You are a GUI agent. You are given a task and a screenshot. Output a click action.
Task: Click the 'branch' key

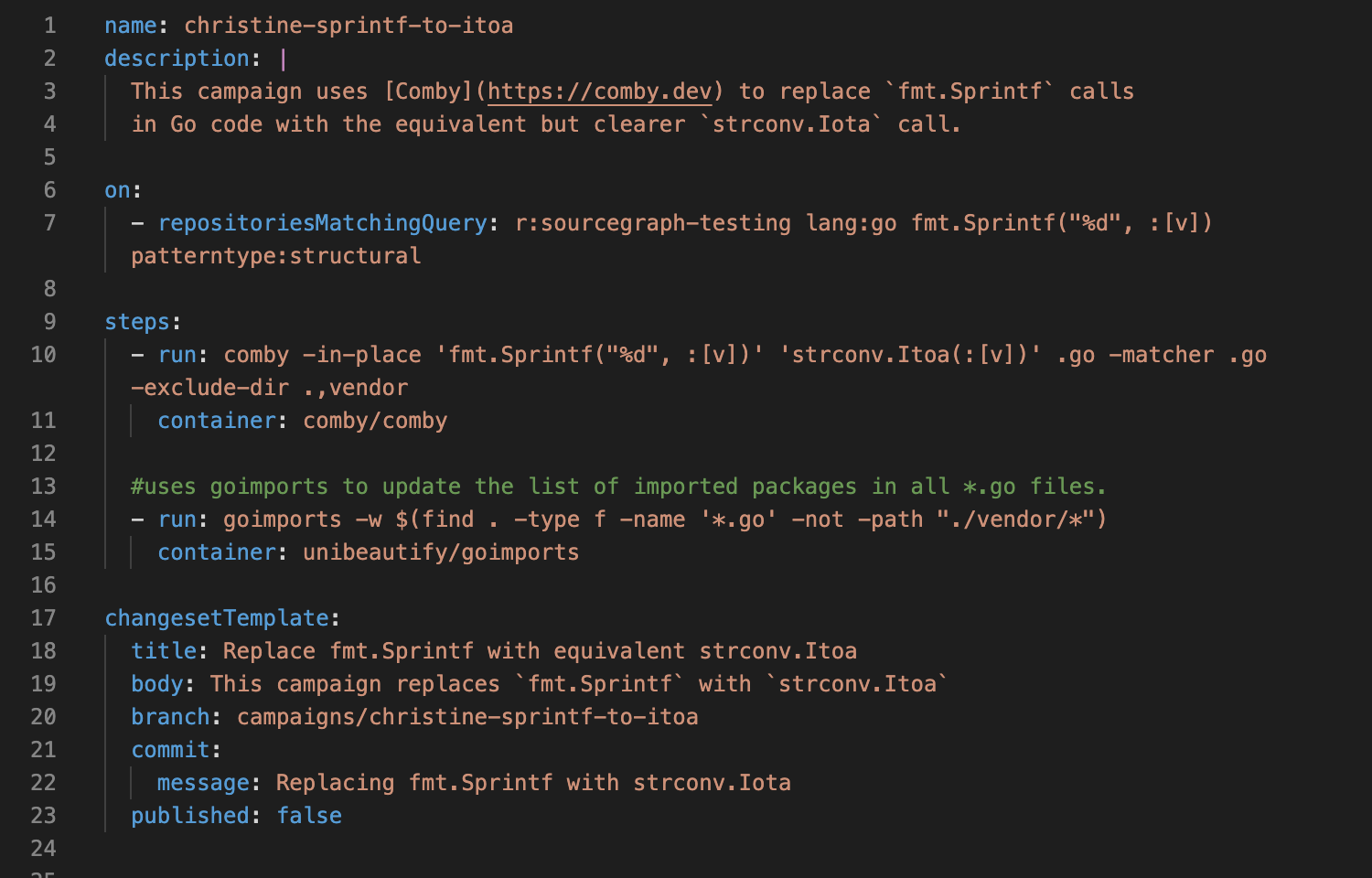(x=170, y=717)
